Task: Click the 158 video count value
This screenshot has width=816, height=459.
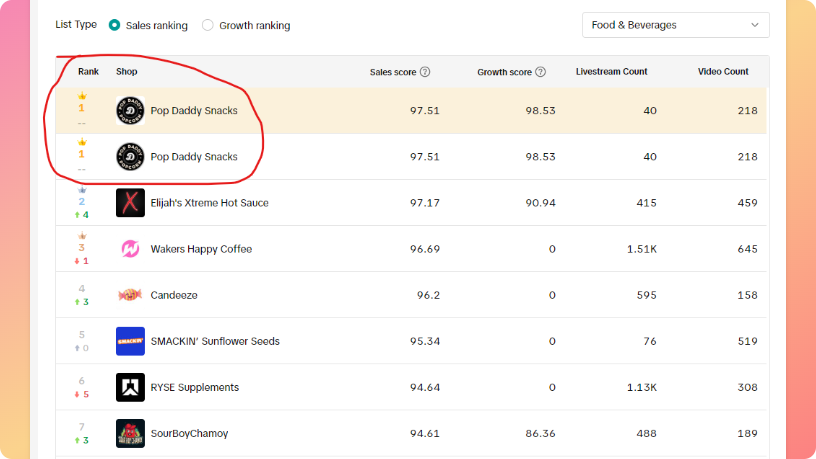Action: pyautogui.click(x=747, y=295)
